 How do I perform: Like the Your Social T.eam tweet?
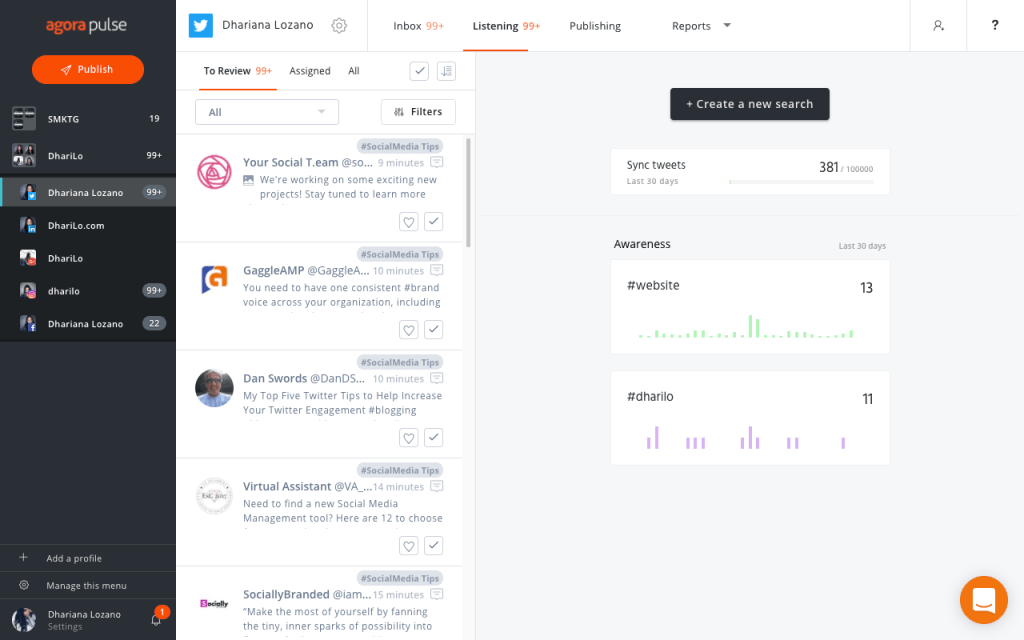(408, 222)
